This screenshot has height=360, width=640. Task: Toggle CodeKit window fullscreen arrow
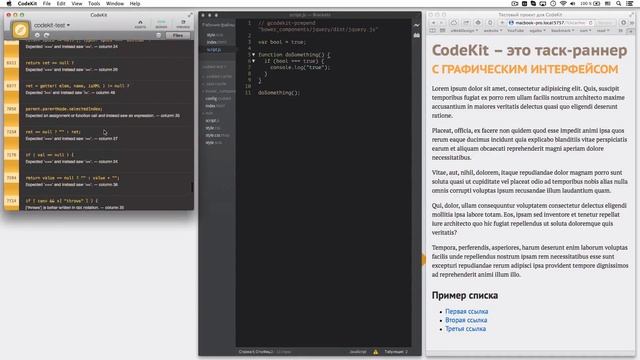point(190,15)
